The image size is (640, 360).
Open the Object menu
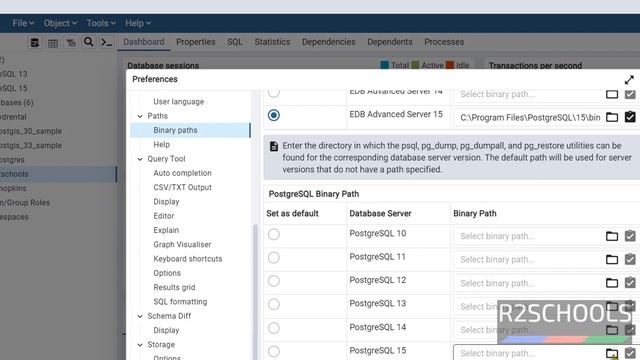60,23
